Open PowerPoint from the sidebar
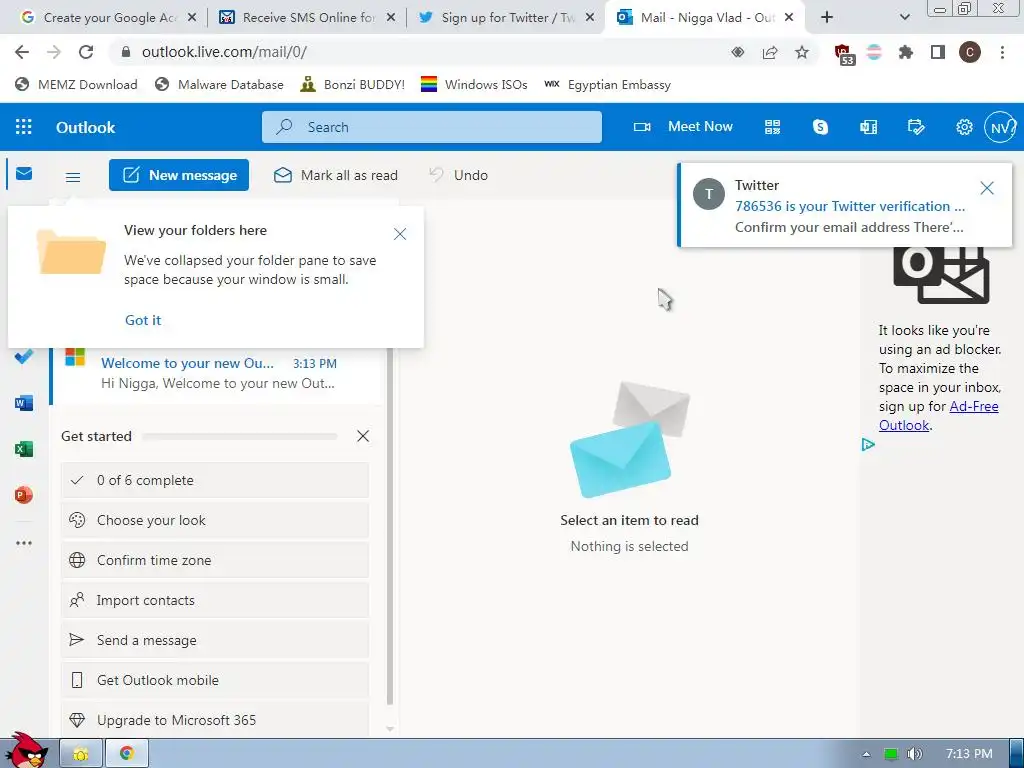The width and height of the screenshot is (1024, 768). click(24, 495)
